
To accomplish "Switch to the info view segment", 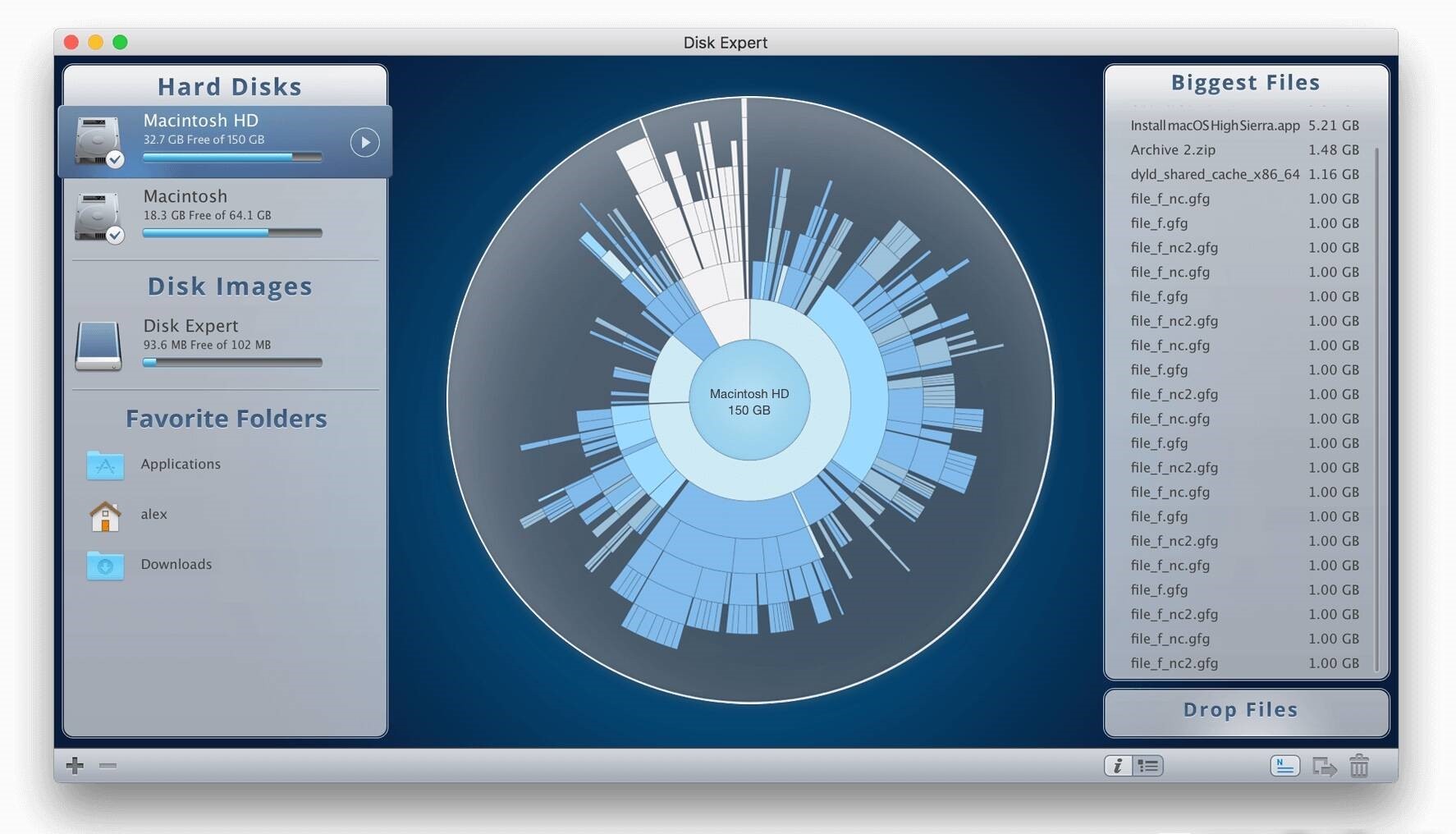I will [1119, 765].
